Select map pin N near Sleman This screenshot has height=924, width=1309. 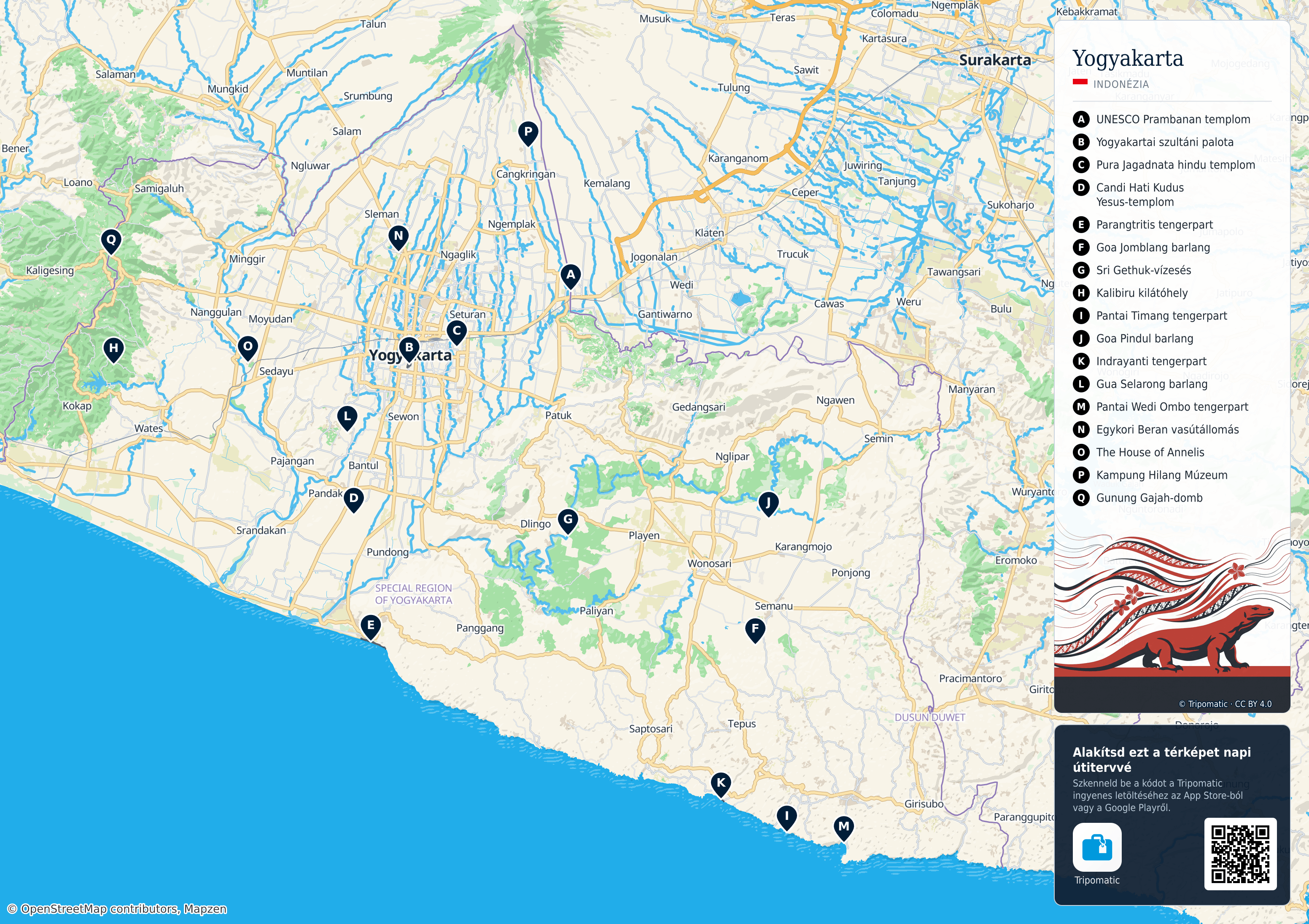click(x=398, y=238)
